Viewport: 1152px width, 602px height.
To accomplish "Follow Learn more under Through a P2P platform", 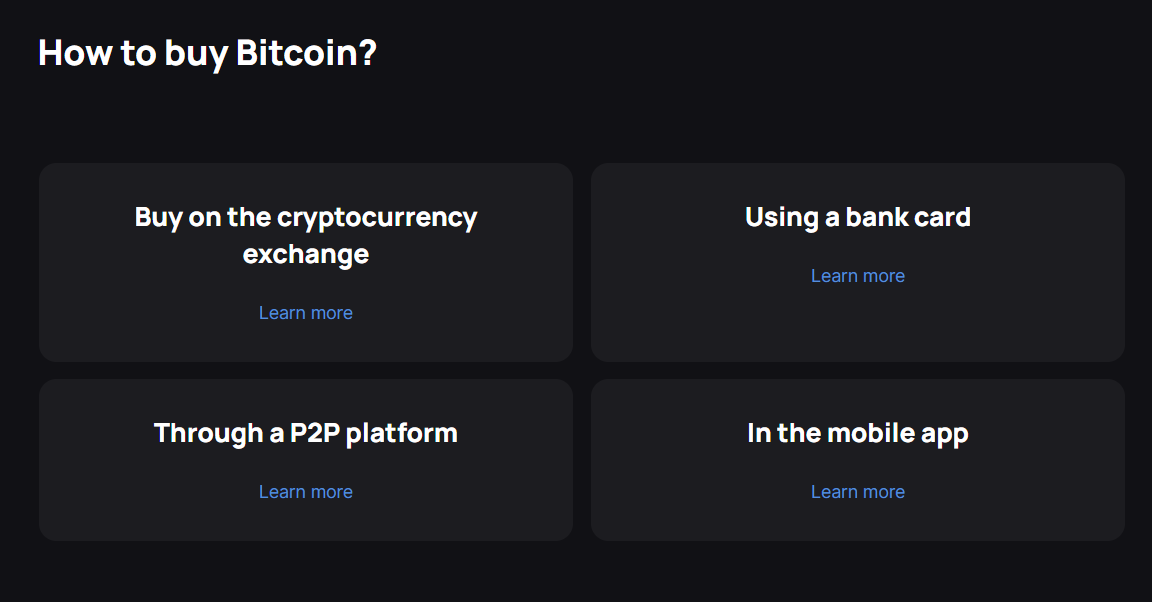I will 306,492.
